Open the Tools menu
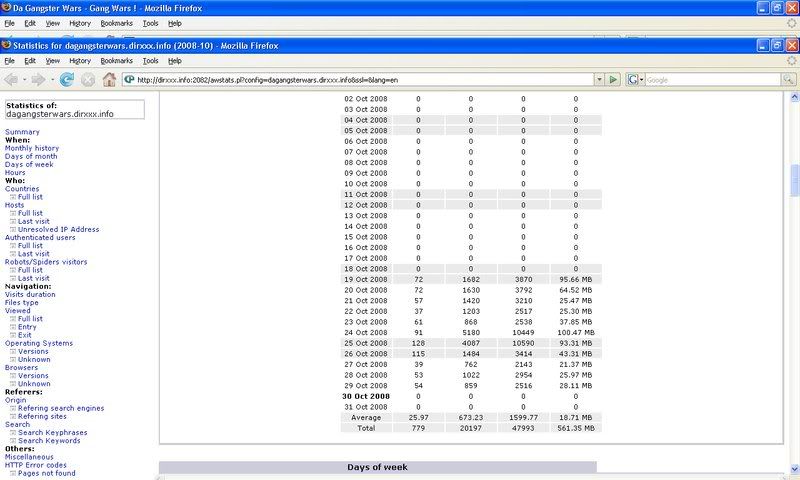This screenshot has height=480, width=800. pyautogui.click(x=150, y=60)
